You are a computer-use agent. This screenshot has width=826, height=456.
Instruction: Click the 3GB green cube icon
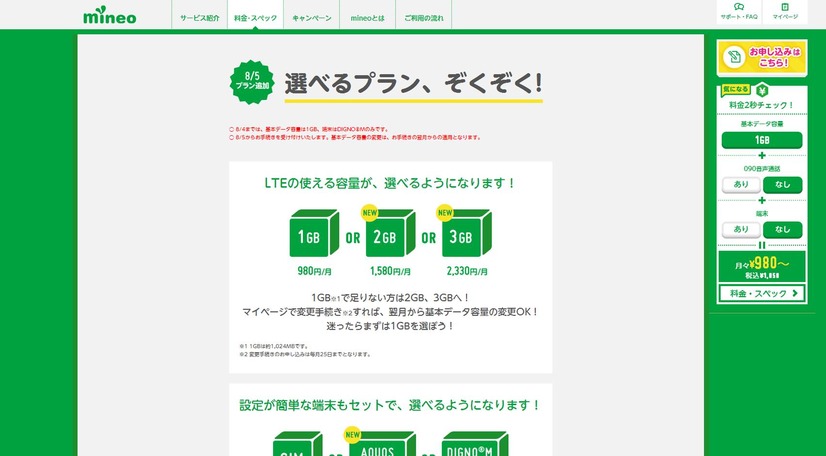point(467,233)
